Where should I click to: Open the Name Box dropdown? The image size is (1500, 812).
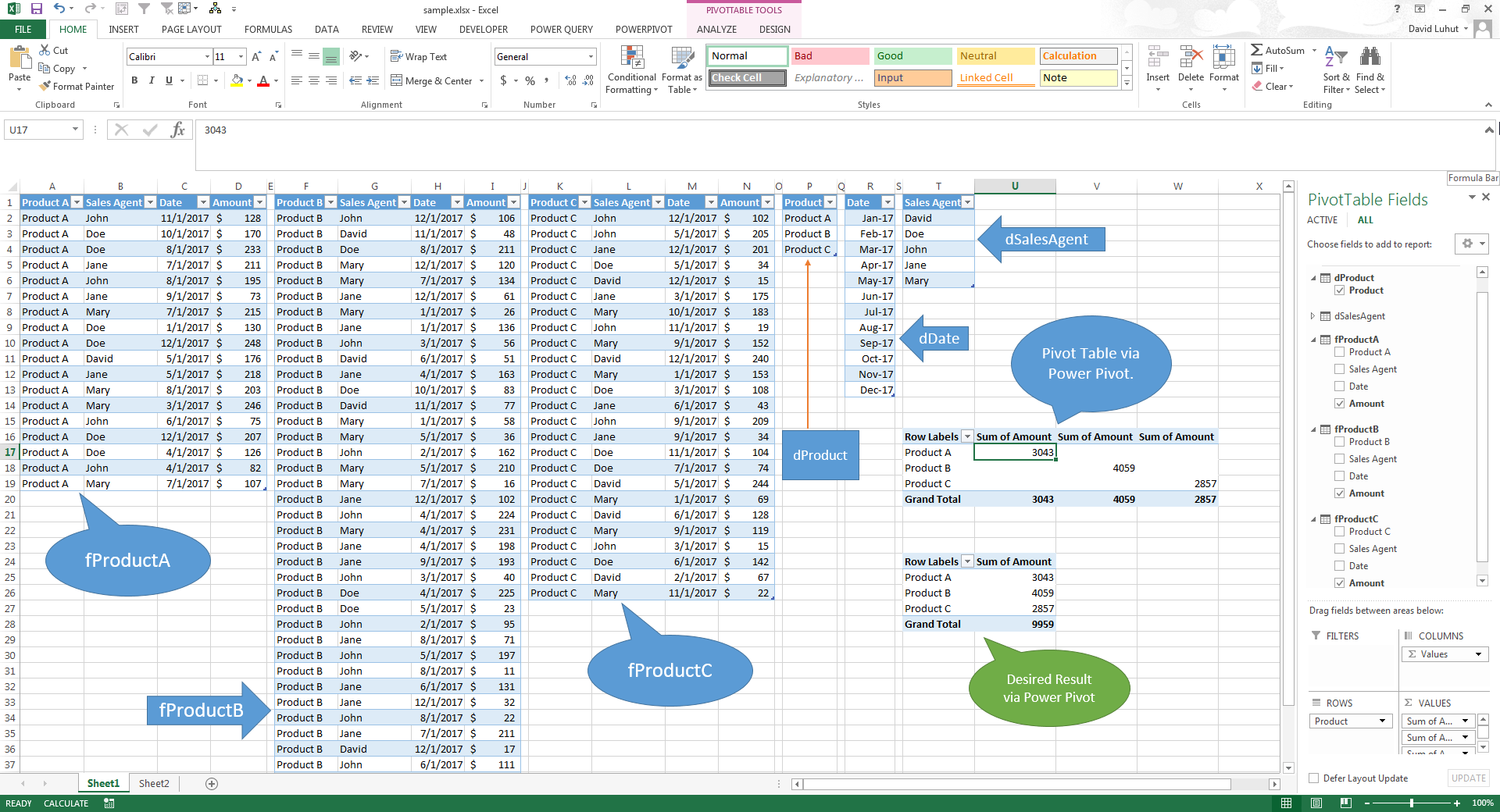[x=76, y=130]
